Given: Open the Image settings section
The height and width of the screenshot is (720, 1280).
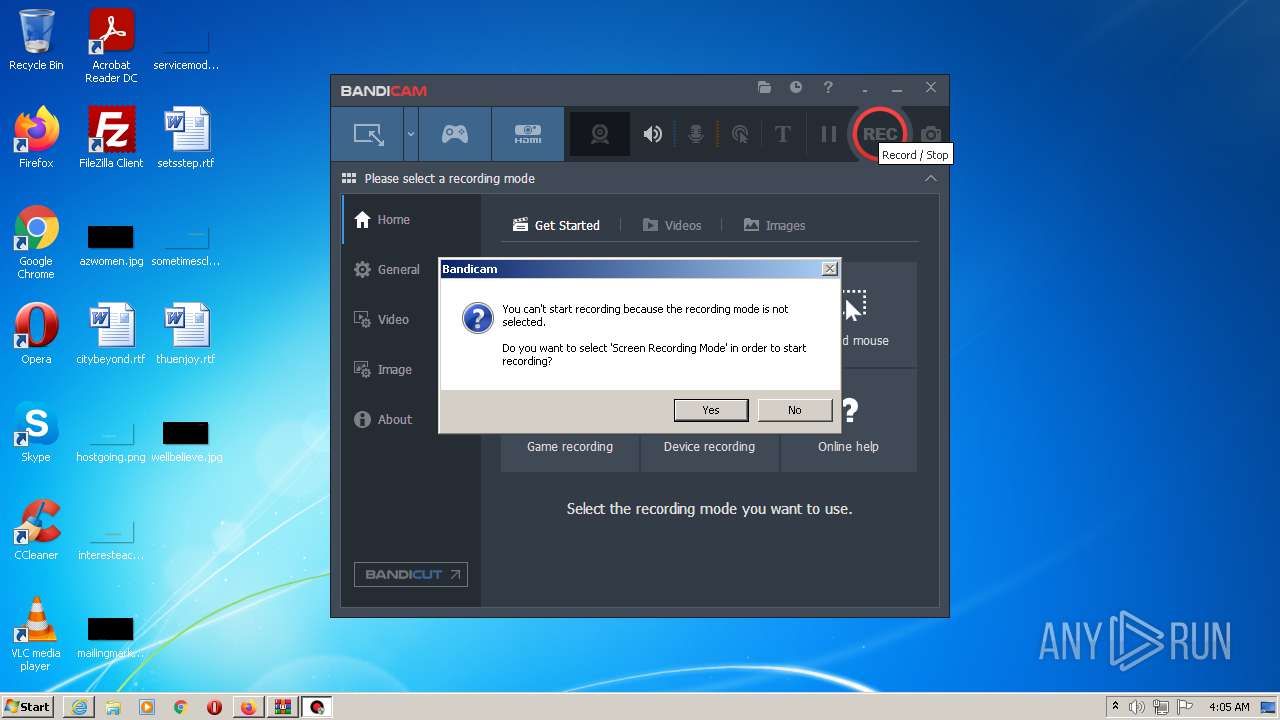Looking at the screenshot, I should pos(411,370).
